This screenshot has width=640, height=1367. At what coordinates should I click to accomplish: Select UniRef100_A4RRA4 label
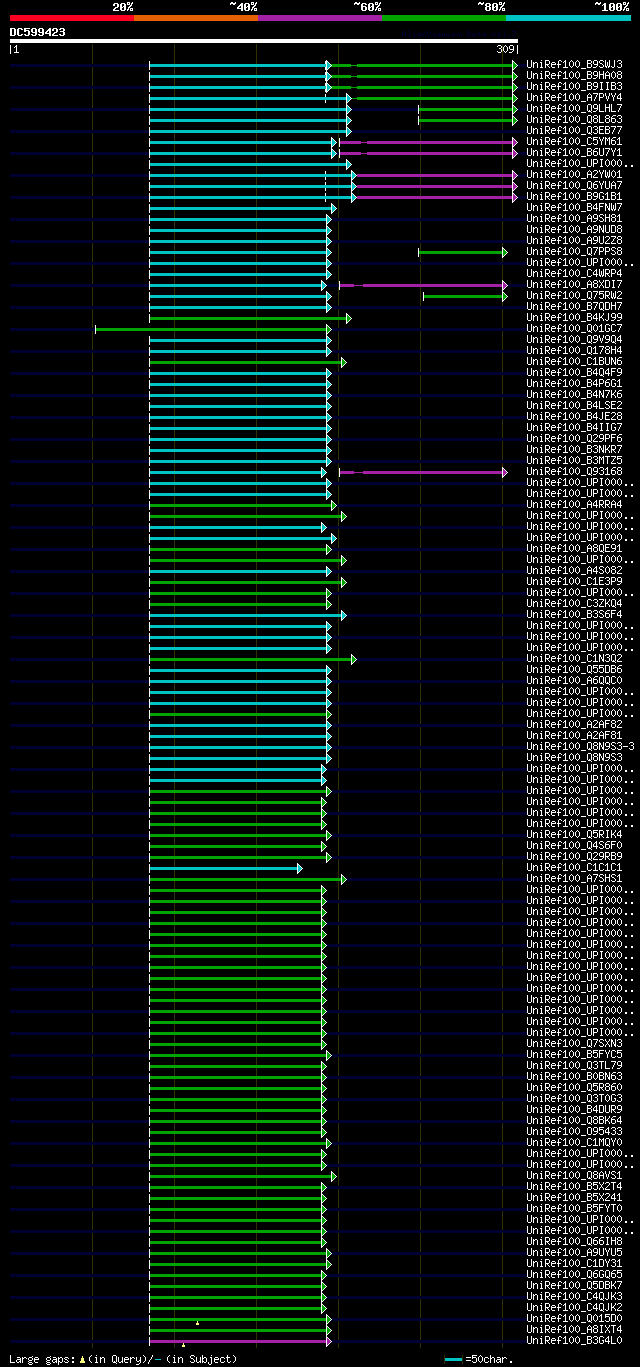(574, 504)
